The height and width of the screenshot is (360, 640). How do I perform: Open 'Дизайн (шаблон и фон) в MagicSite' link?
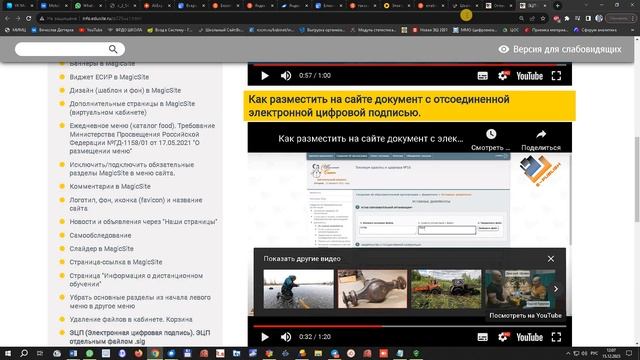(x=125, y=90)
